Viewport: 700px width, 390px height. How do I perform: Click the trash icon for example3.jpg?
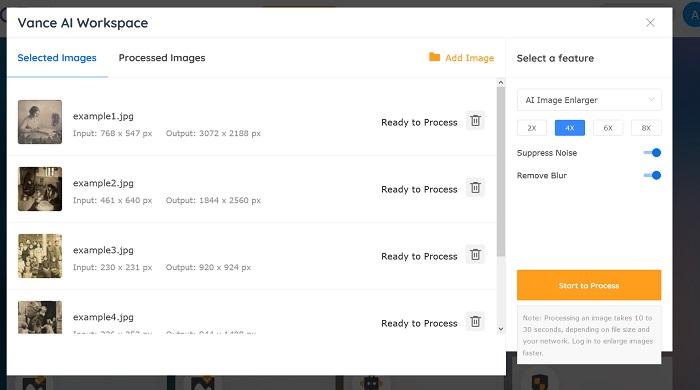coord(475,255)
